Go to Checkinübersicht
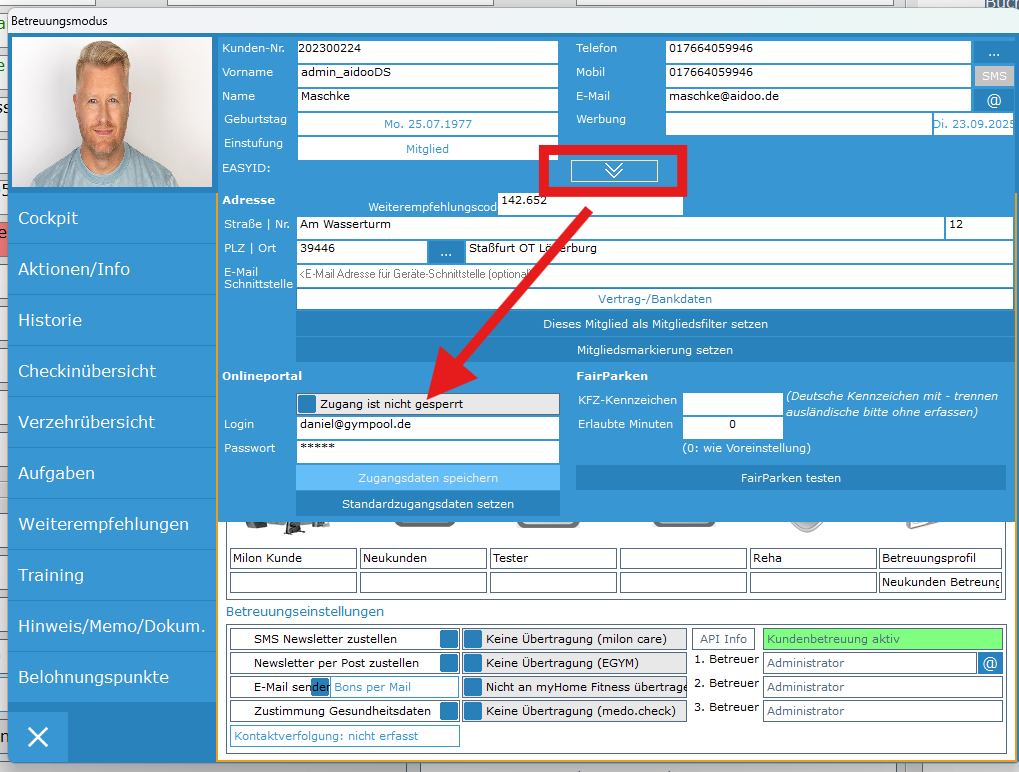Screen dimensions: 1019x772 112,371
